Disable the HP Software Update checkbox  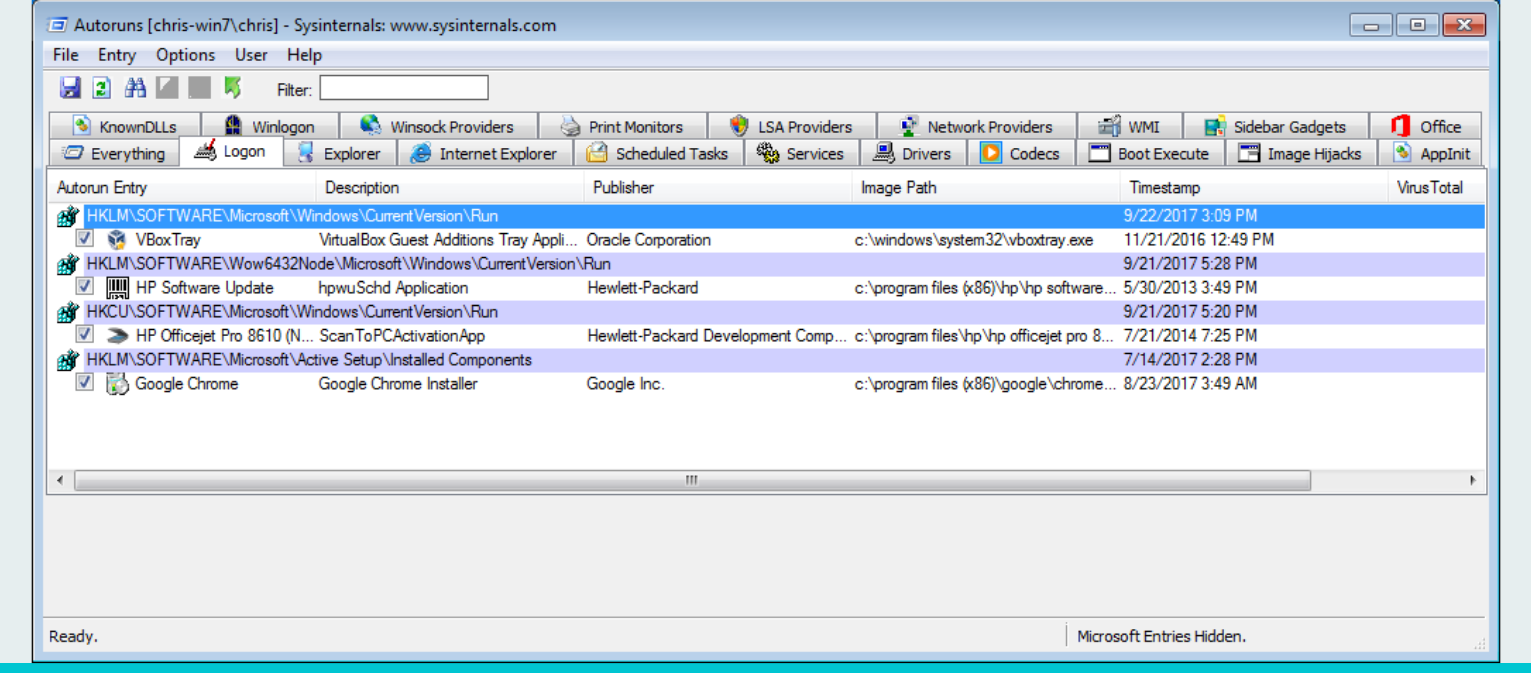coord(85,287)
